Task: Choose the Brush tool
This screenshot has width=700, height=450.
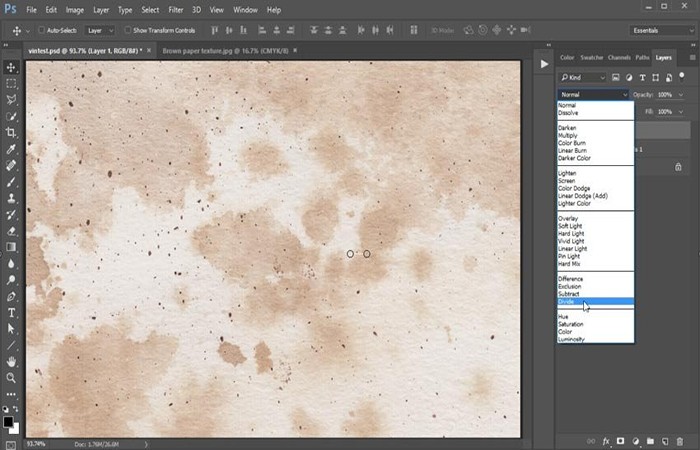Action: click(x=11, y=182)
